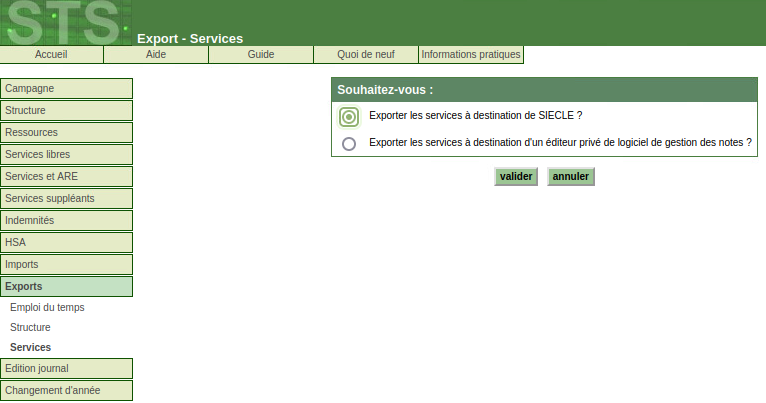Expand the Structure sidebar section
This screenshot has width=766, height=403.
66,111
